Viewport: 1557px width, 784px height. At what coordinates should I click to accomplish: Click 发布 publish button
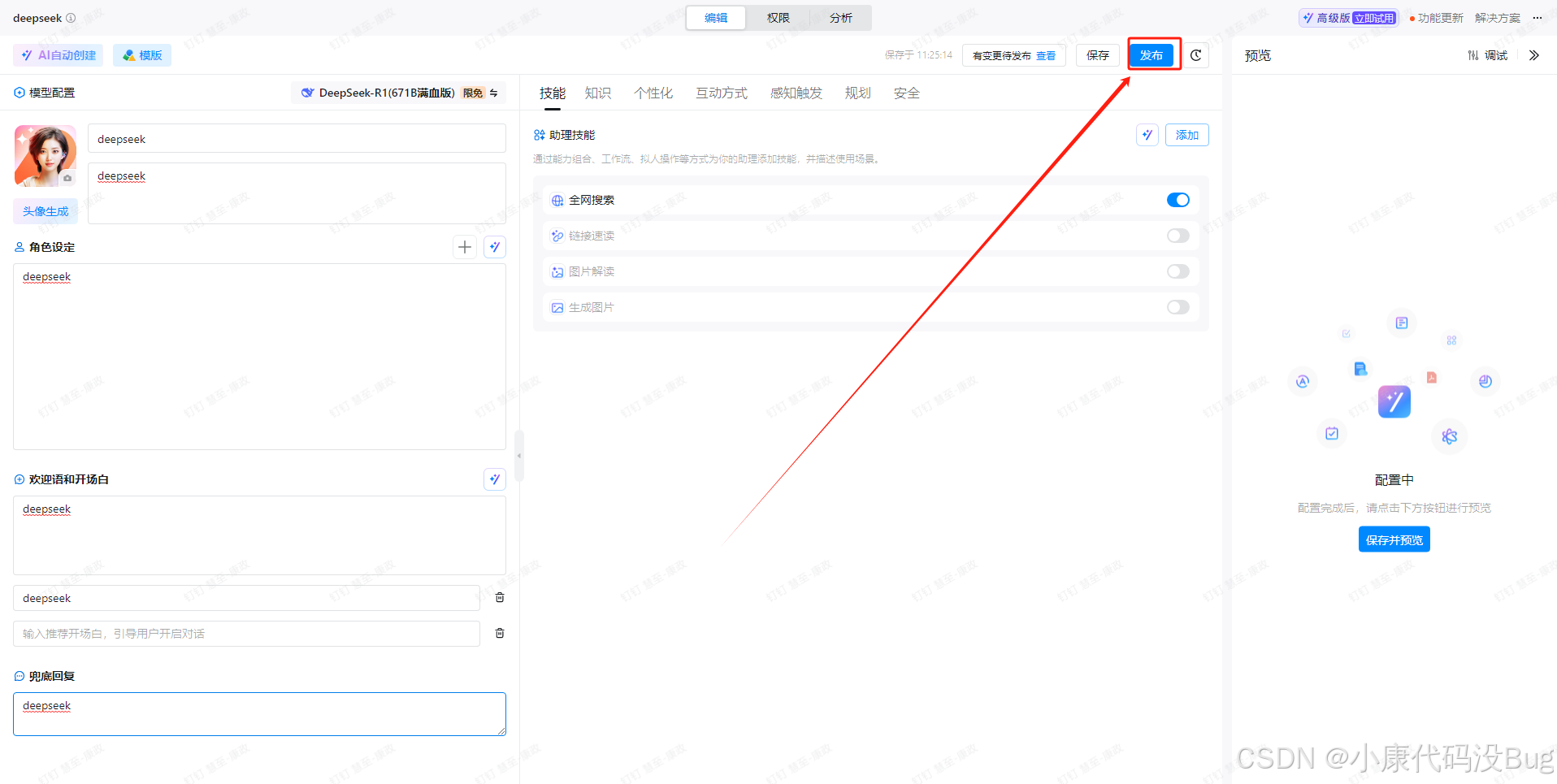point(1151,55)
